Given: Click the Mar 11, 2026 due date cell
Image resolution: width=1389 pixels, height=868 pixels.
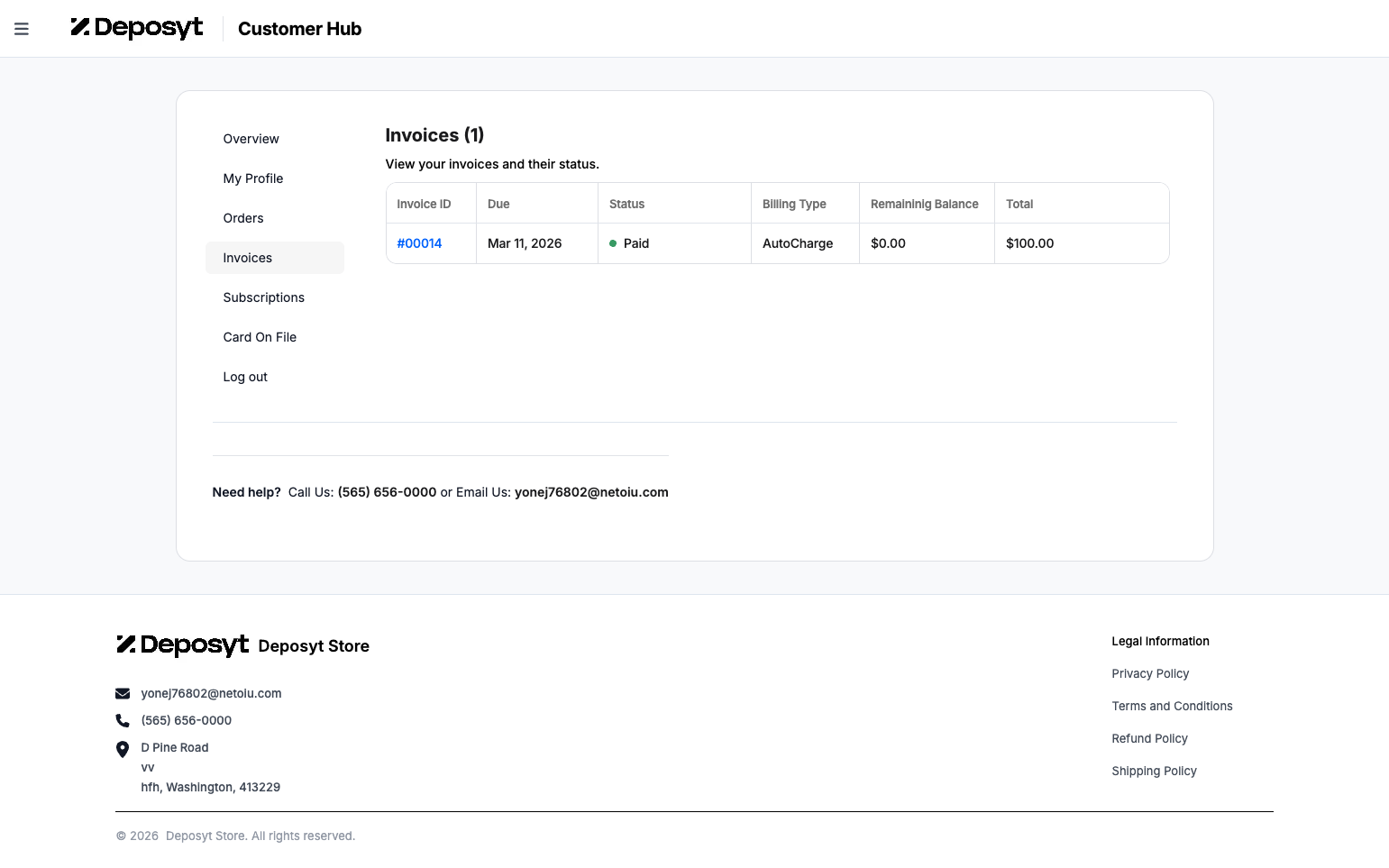Looking at the screenshot, I should click(537, 243).
